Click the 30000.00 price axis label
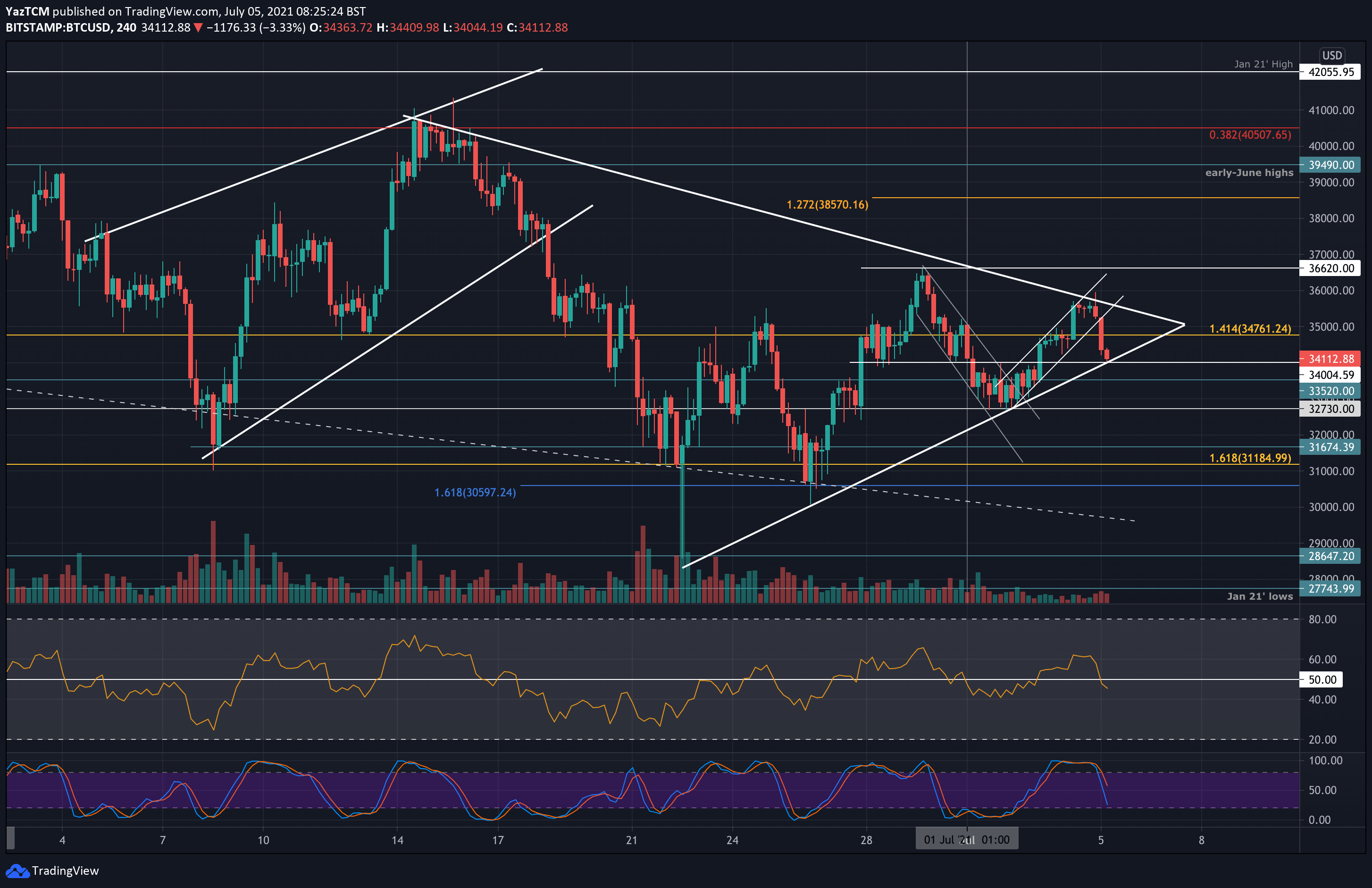 (1331, 507)
